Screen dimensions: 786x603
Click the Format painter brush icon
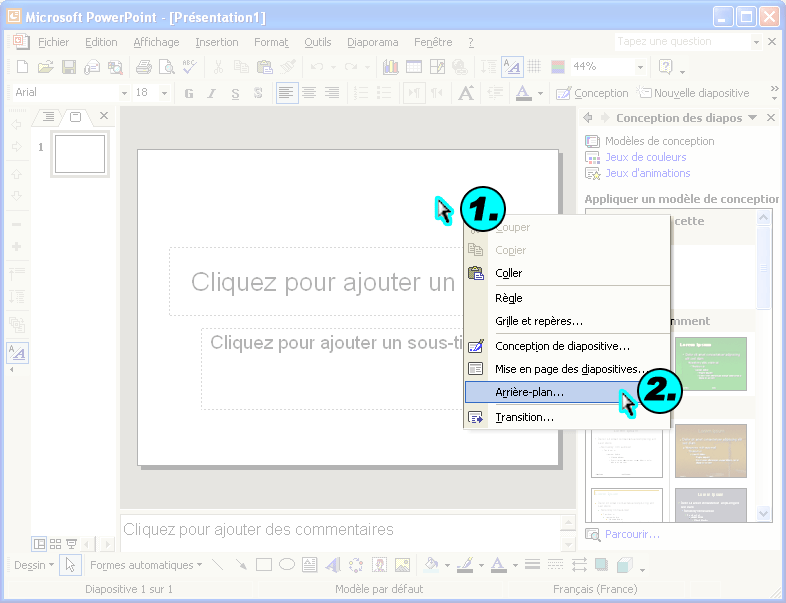point(288,67)
